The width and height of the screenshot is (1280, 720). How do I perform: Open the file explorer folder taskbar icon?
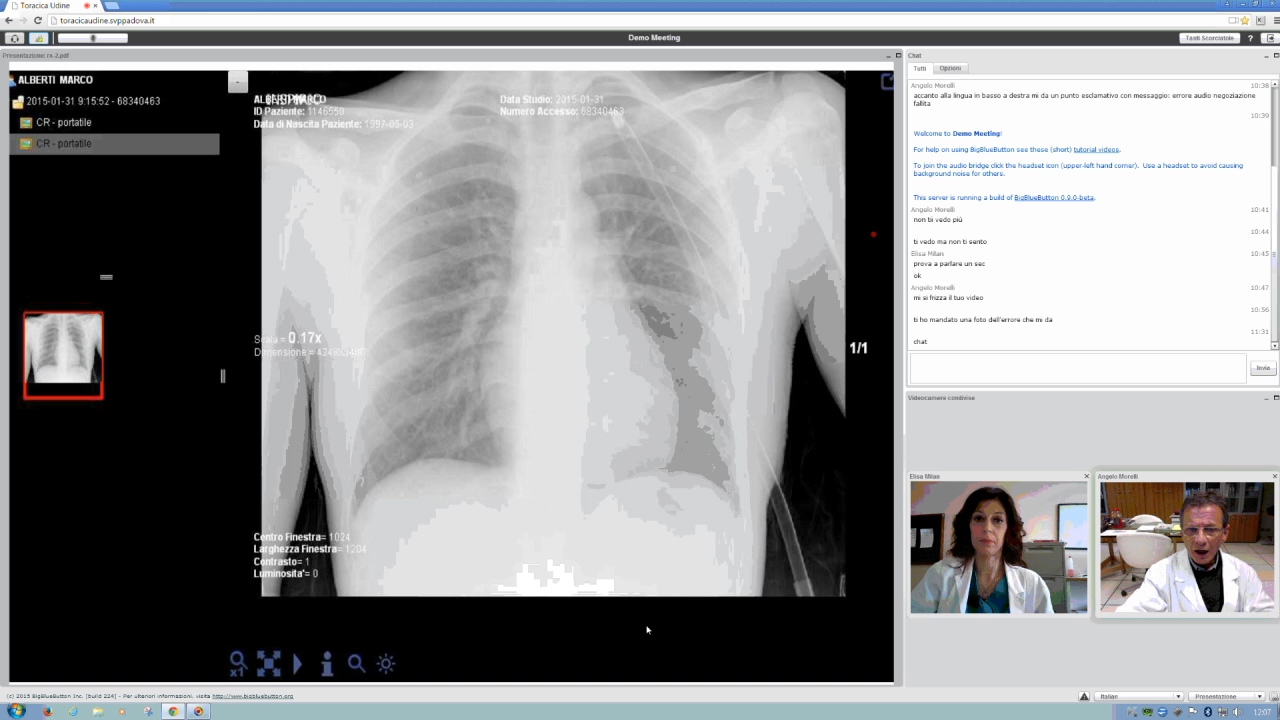[98, 711]
